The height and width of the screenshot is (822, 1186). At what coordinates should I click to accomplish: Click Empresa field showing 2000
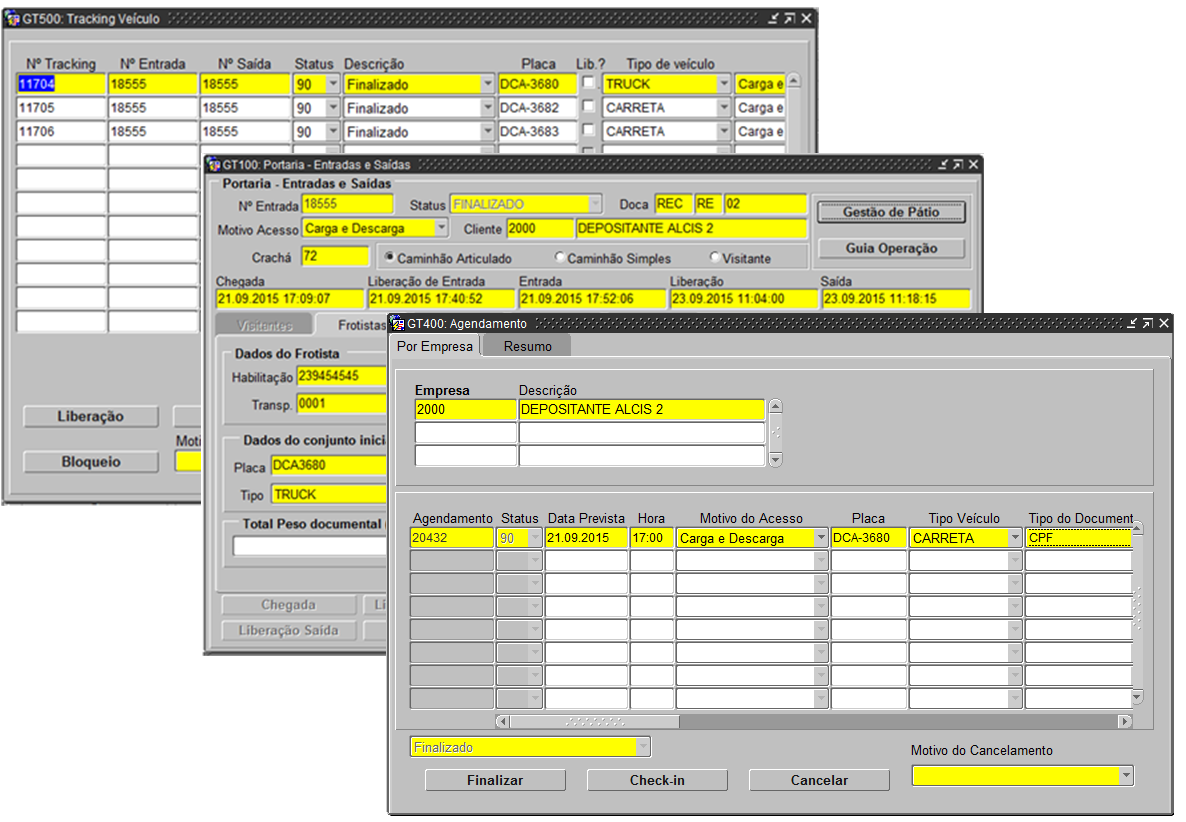(465, 409)
